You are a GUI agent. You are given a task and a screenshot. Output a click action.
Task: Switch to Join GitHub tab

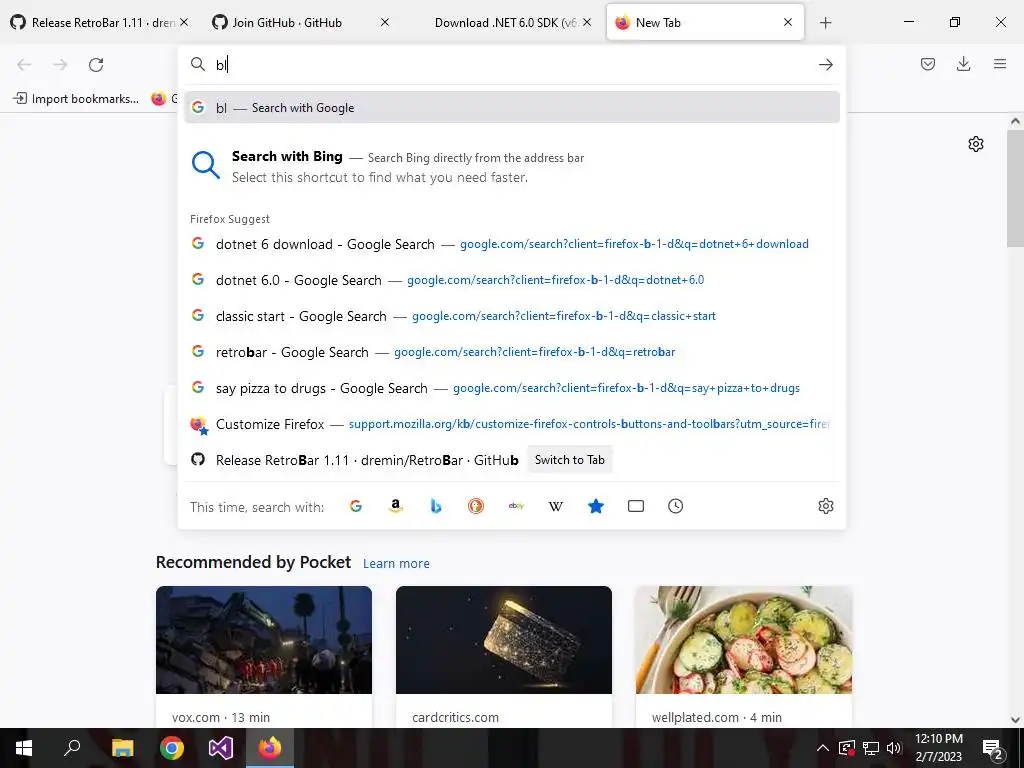[x=287, y=22]
